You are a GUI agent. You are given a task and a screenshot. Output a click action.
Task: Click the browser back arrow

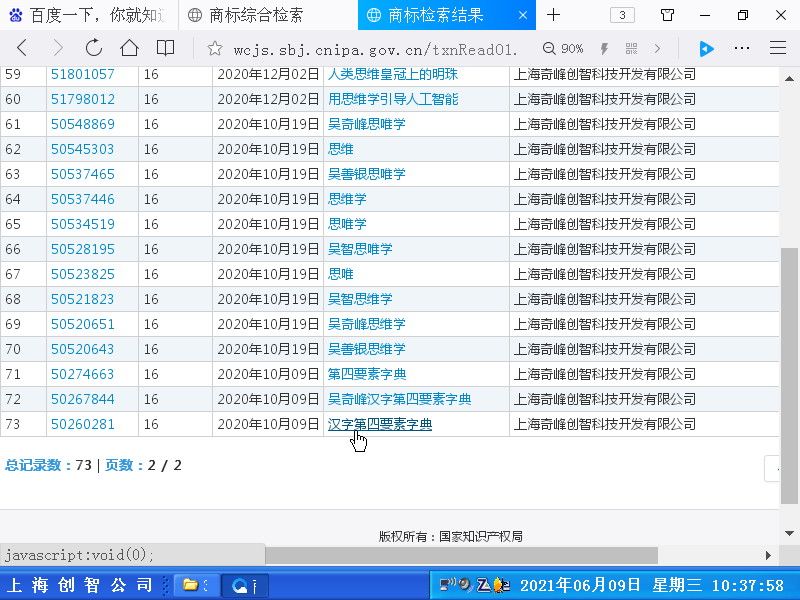tap(22, 48)
